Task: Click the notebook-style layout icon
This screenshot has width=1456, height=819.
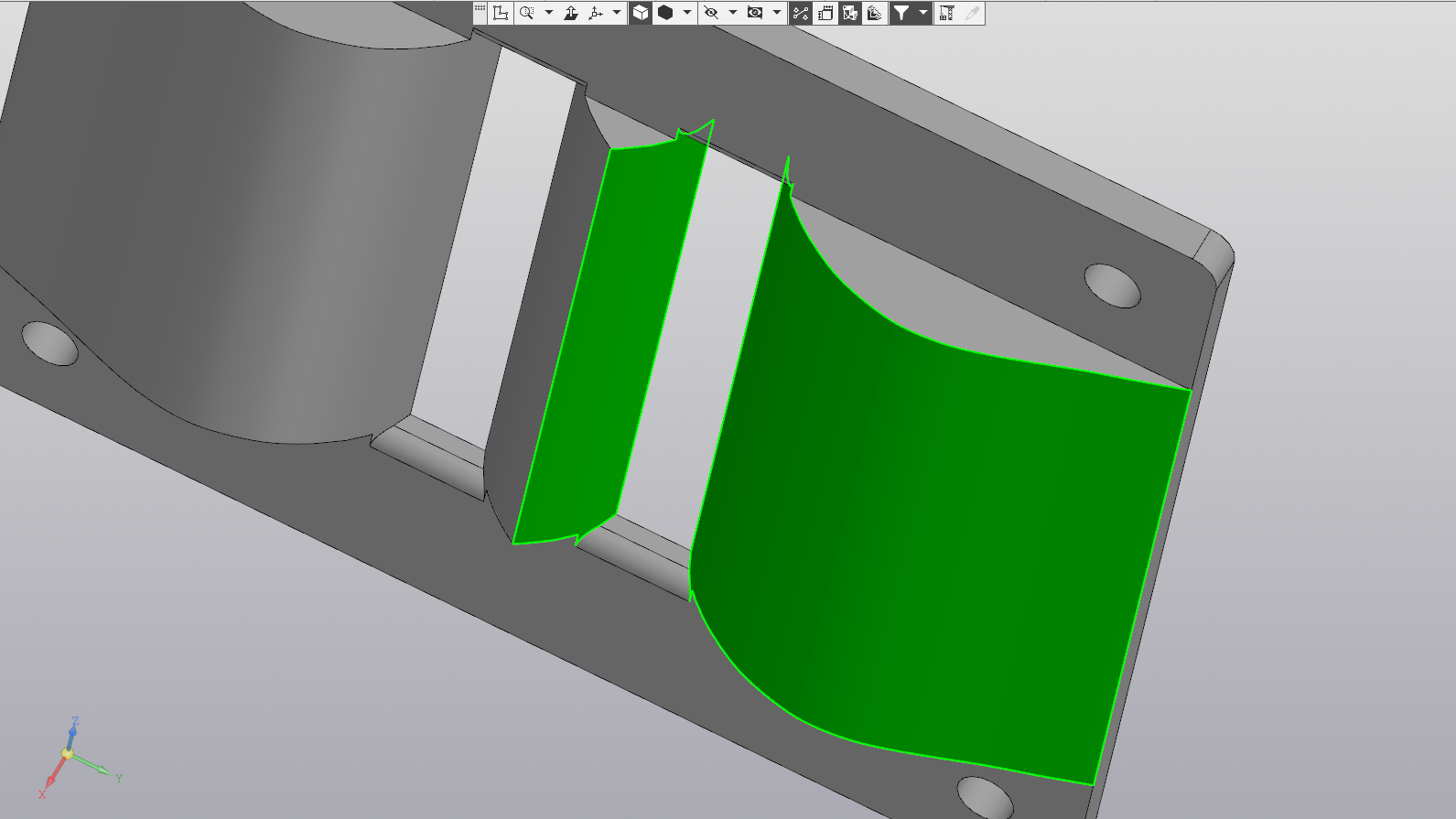Action: (x=825, y=13)
